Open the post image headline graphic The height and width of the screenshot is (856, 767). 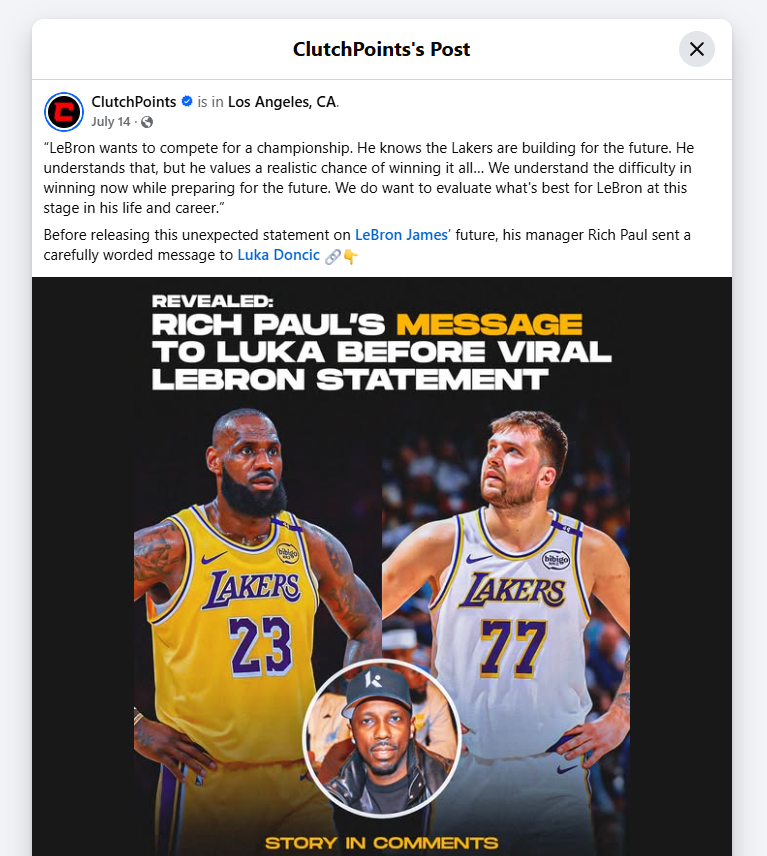point(382,342)
